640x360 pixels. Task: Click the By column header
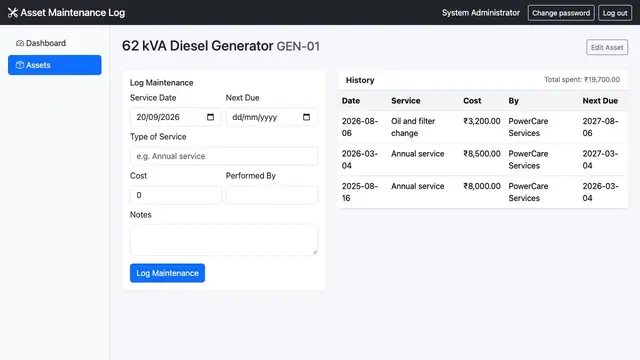[513, 101]
